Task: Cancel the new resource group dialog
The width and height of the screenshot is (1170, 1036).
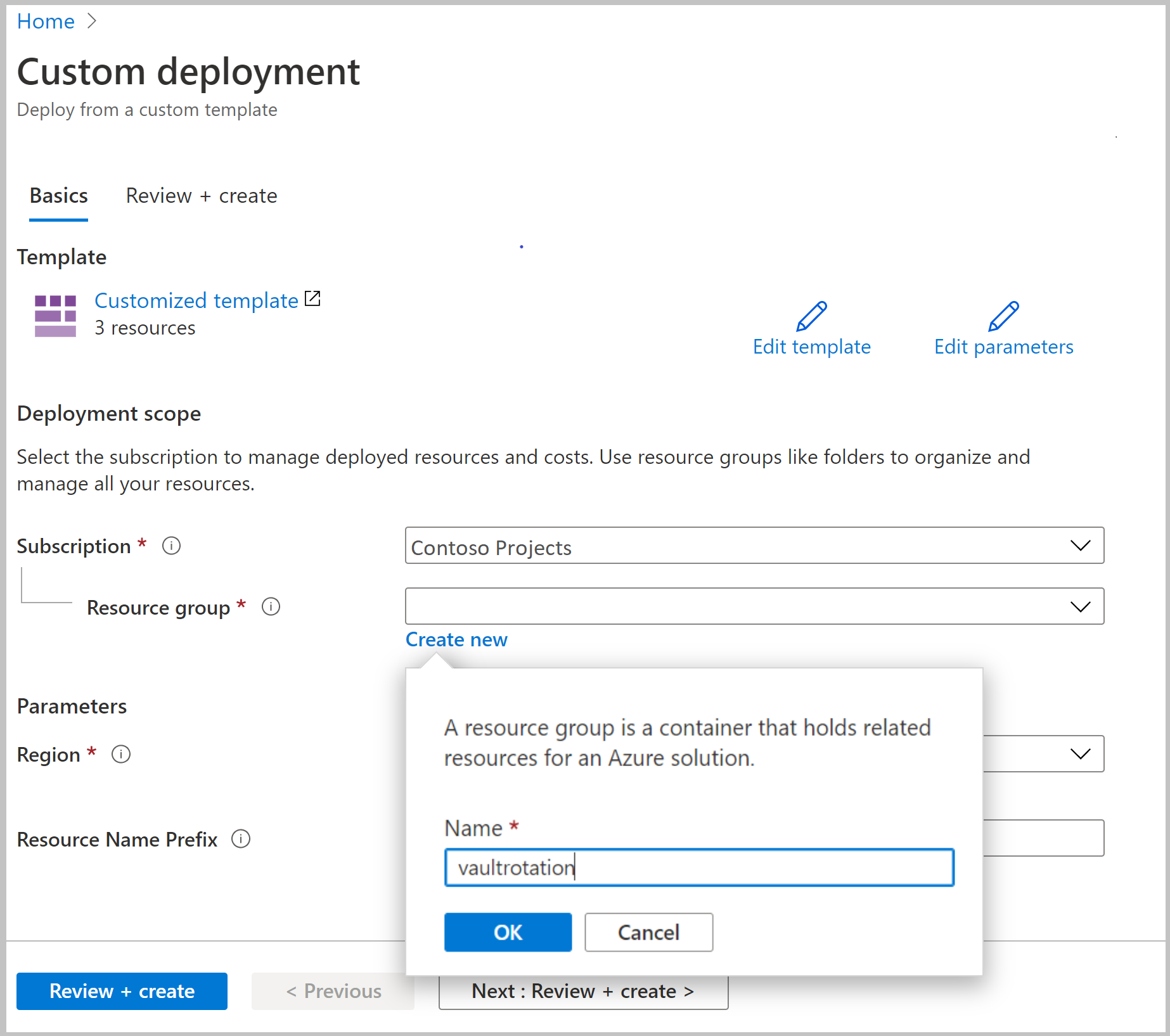Action: click(x=648, y=931)
